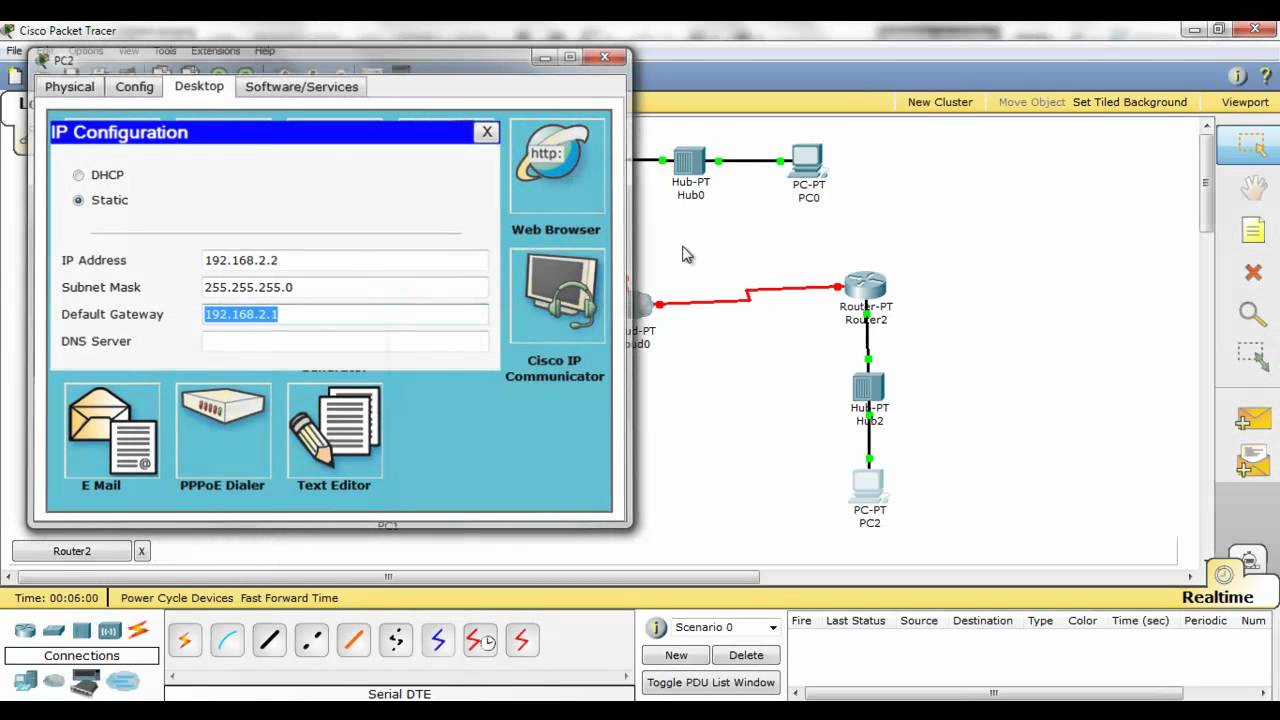Pick the light blue Console cable
The image size is (1280, 720).
pos(227,640)
